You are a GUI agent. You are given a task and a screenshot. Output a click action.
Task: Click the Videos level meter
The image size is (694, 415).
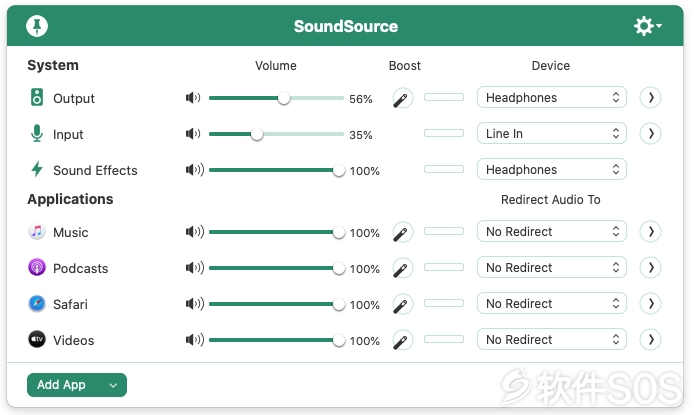(x=444, y=339)
